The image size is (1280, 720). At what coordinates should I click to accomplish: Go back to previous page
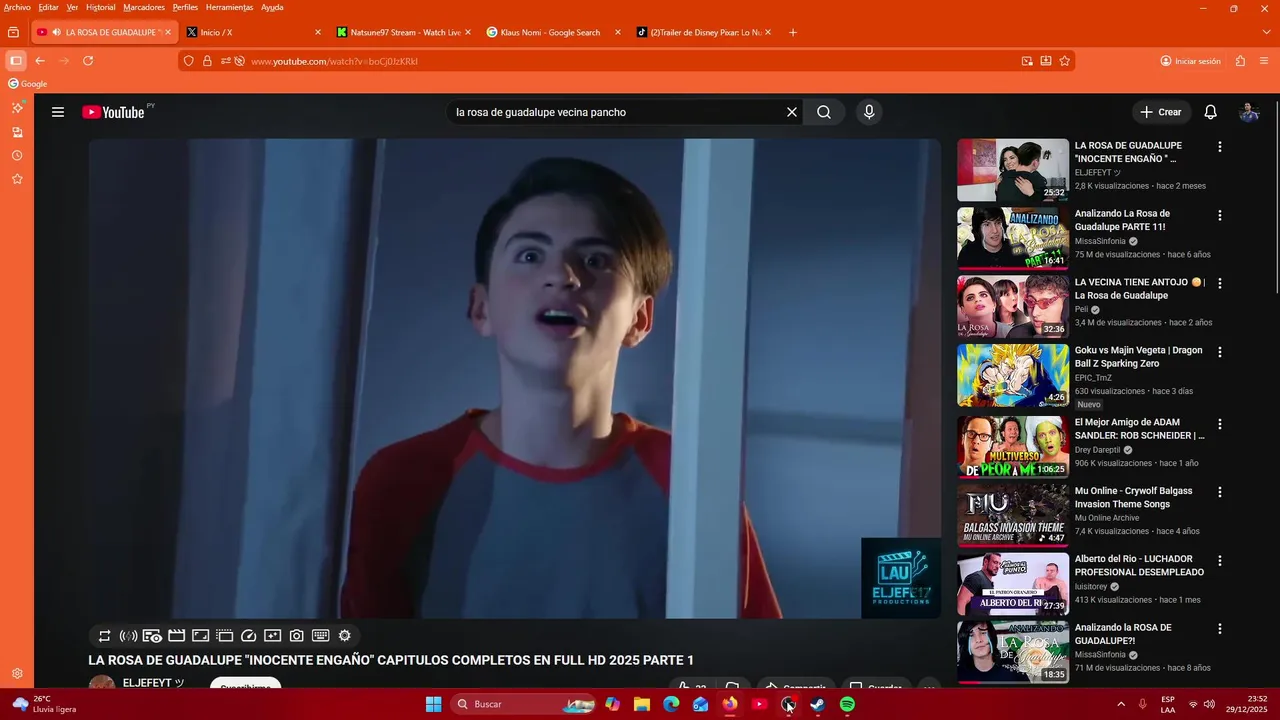point(40,61)
